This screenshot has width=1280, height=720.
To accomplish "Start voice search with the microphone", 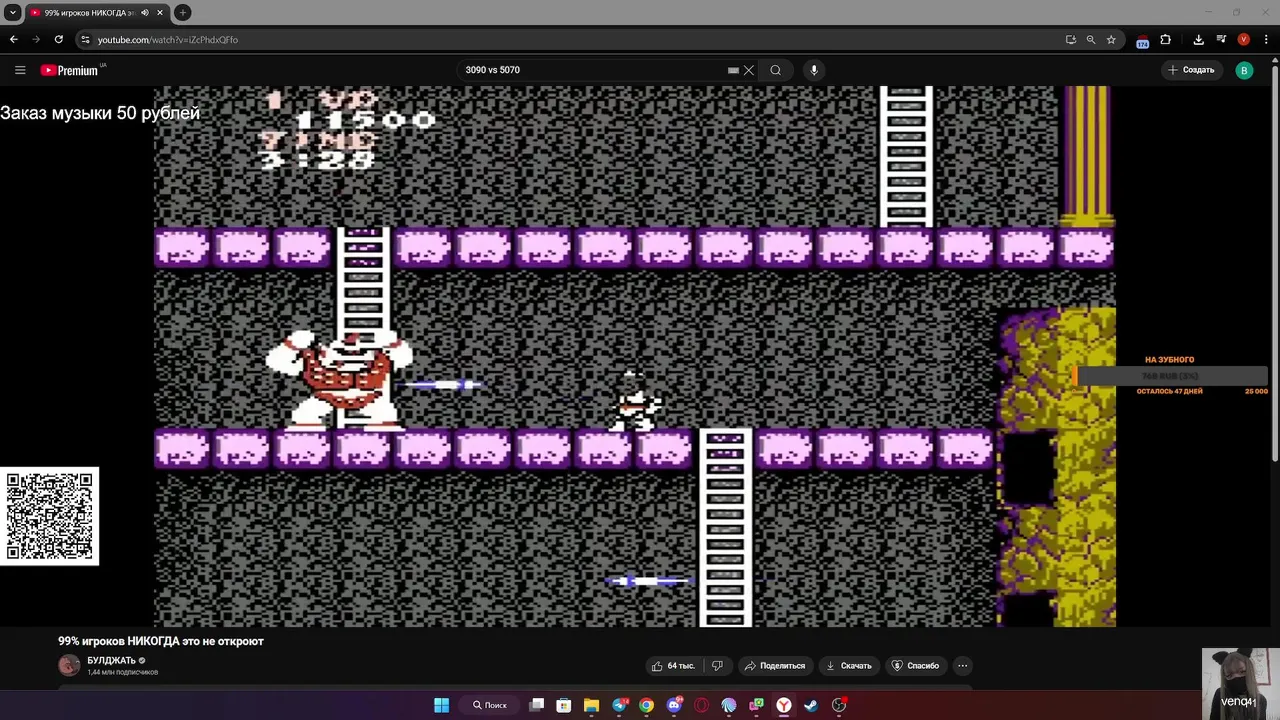I will [814, 70].
